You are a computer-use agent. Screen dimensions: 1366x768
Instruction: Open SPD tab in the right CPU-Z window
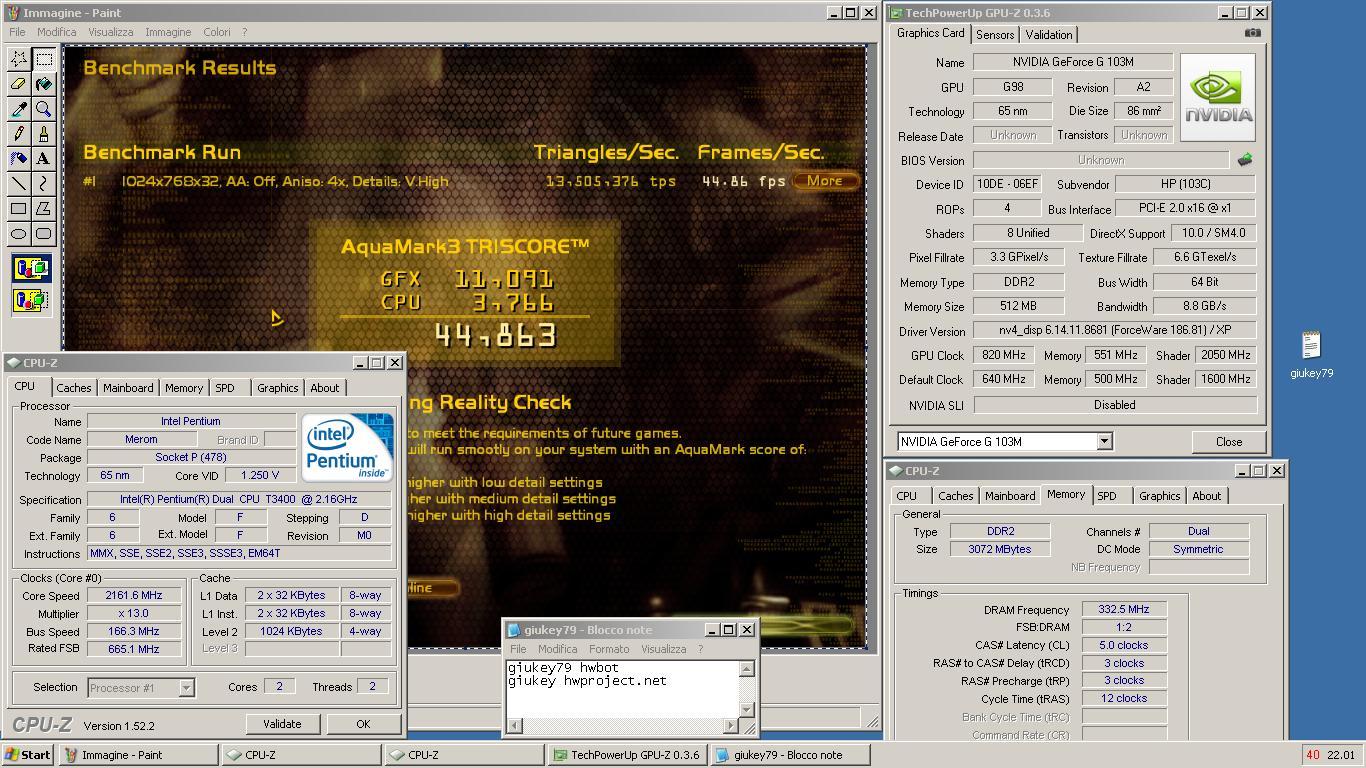(1107, 496)
